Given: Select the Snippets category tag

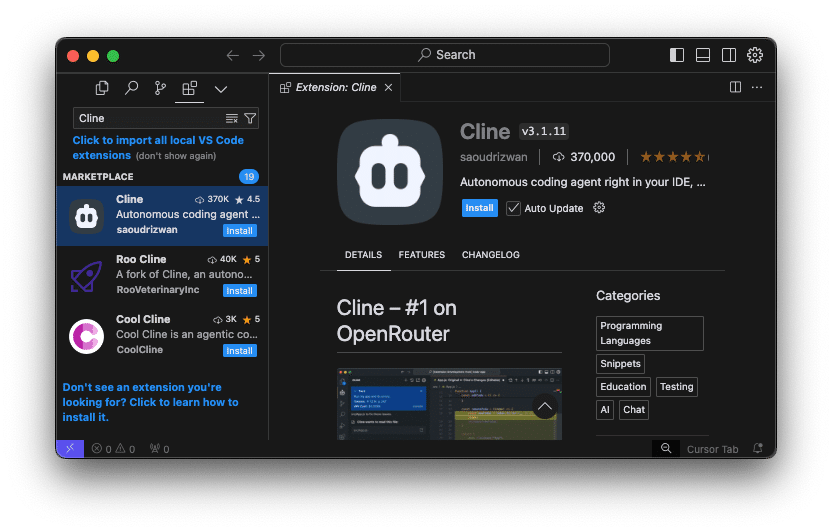Looking at the screenshot, I should [620, 364].
